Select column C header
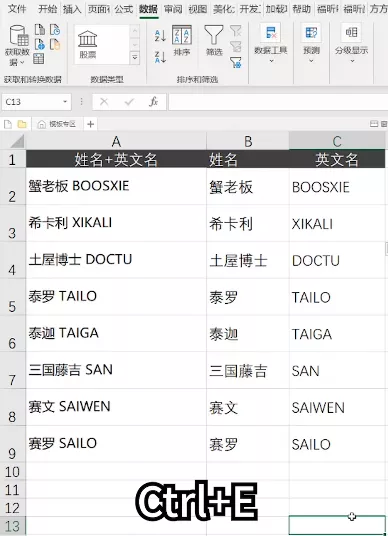Screen dimensions: 388x536 [x=337, y=141]
